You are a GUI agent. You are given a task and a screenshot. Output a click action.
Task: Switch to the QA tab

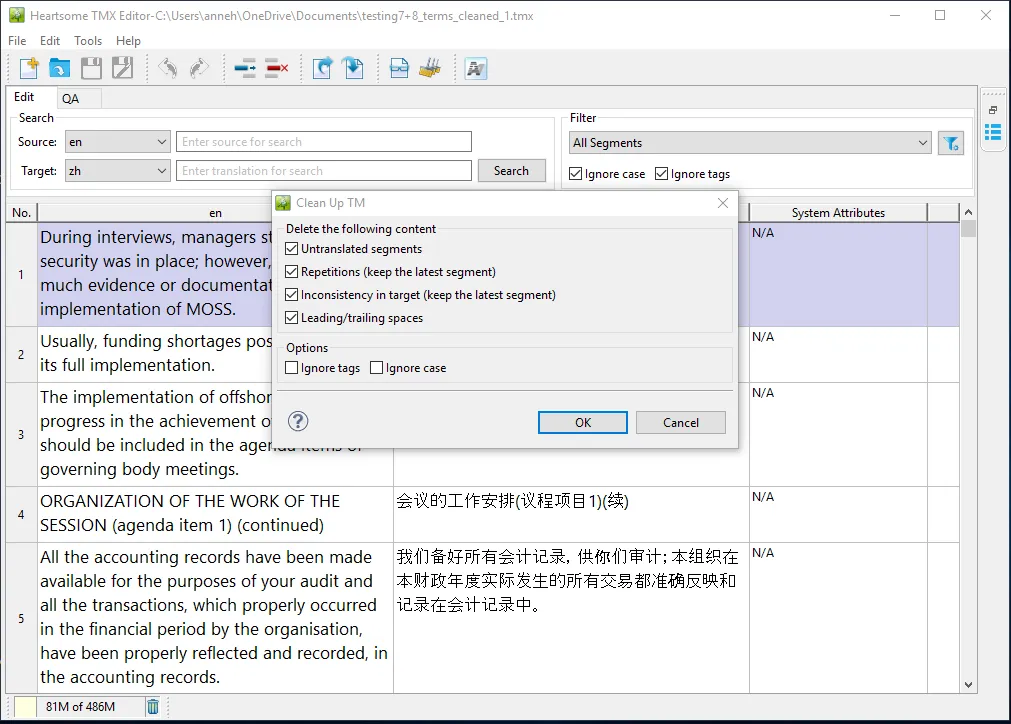(x=69, y=97)
